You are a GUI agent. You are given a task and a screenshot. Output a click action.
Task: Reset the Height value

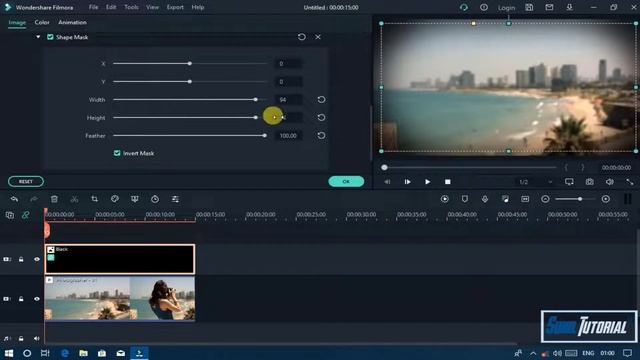point(321,118)
